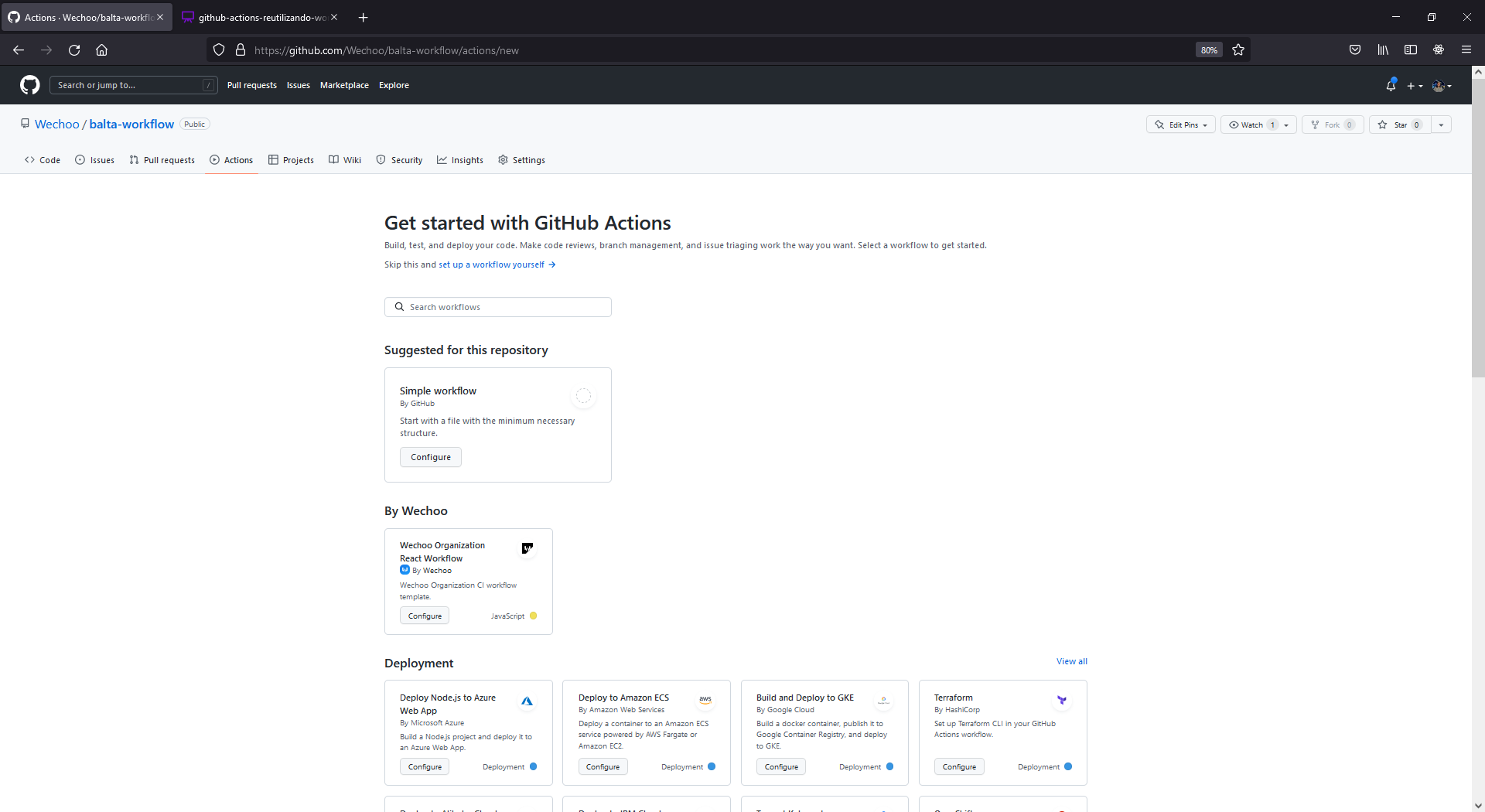Open the repository Settings tab
The height and width of the screenshot is (812, 1485).
click(x=521, y=160)
